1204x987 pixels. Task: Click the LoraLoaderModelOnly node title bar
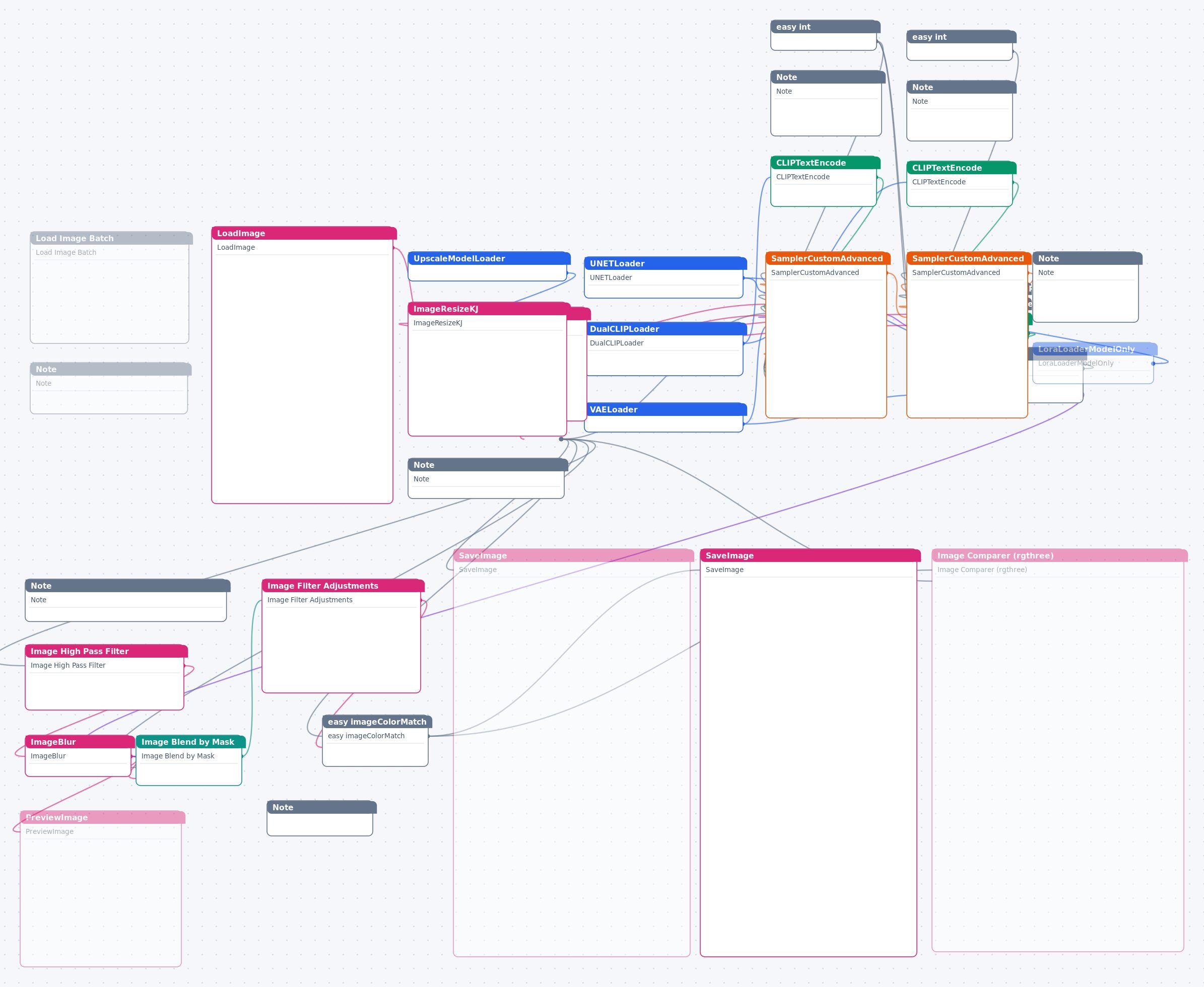1095,349
